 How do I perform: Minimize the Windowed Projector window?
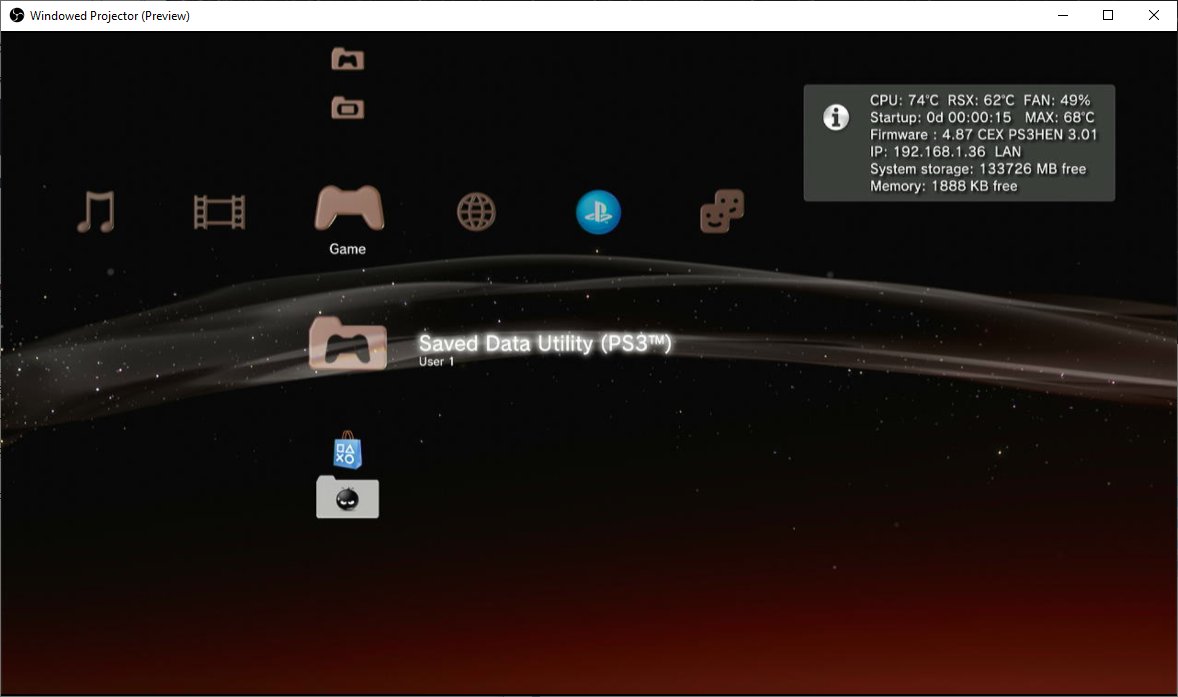pyautogui.click(x=1062, y=15)
